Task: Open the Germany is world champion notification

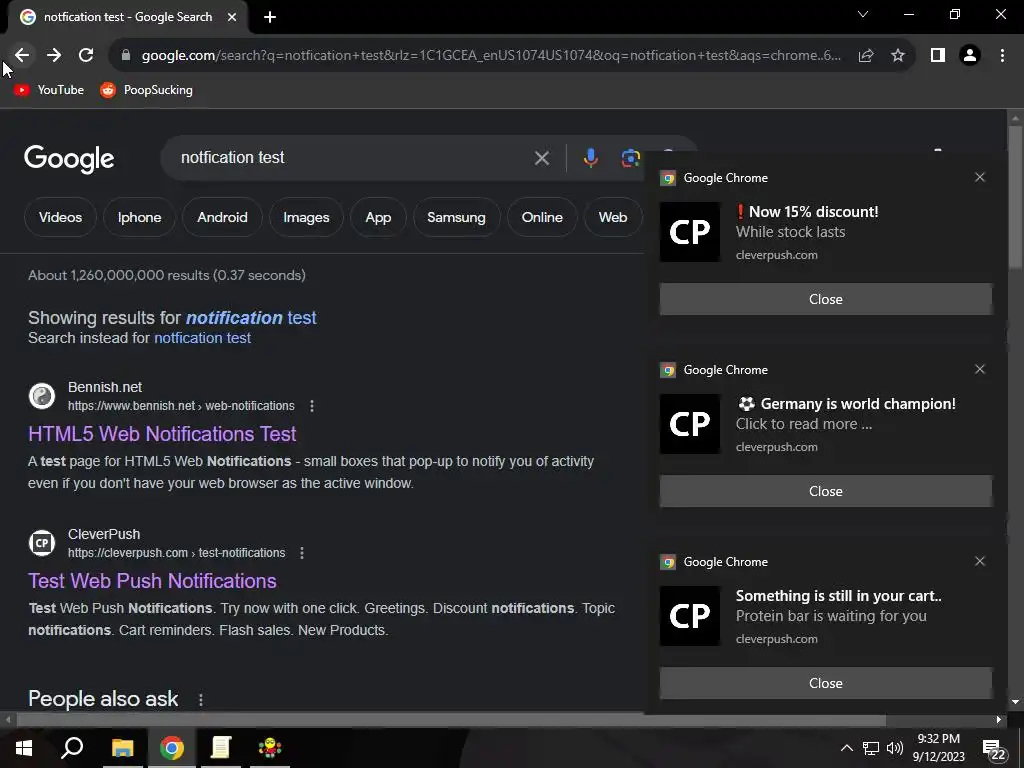Action: [826, 424]
